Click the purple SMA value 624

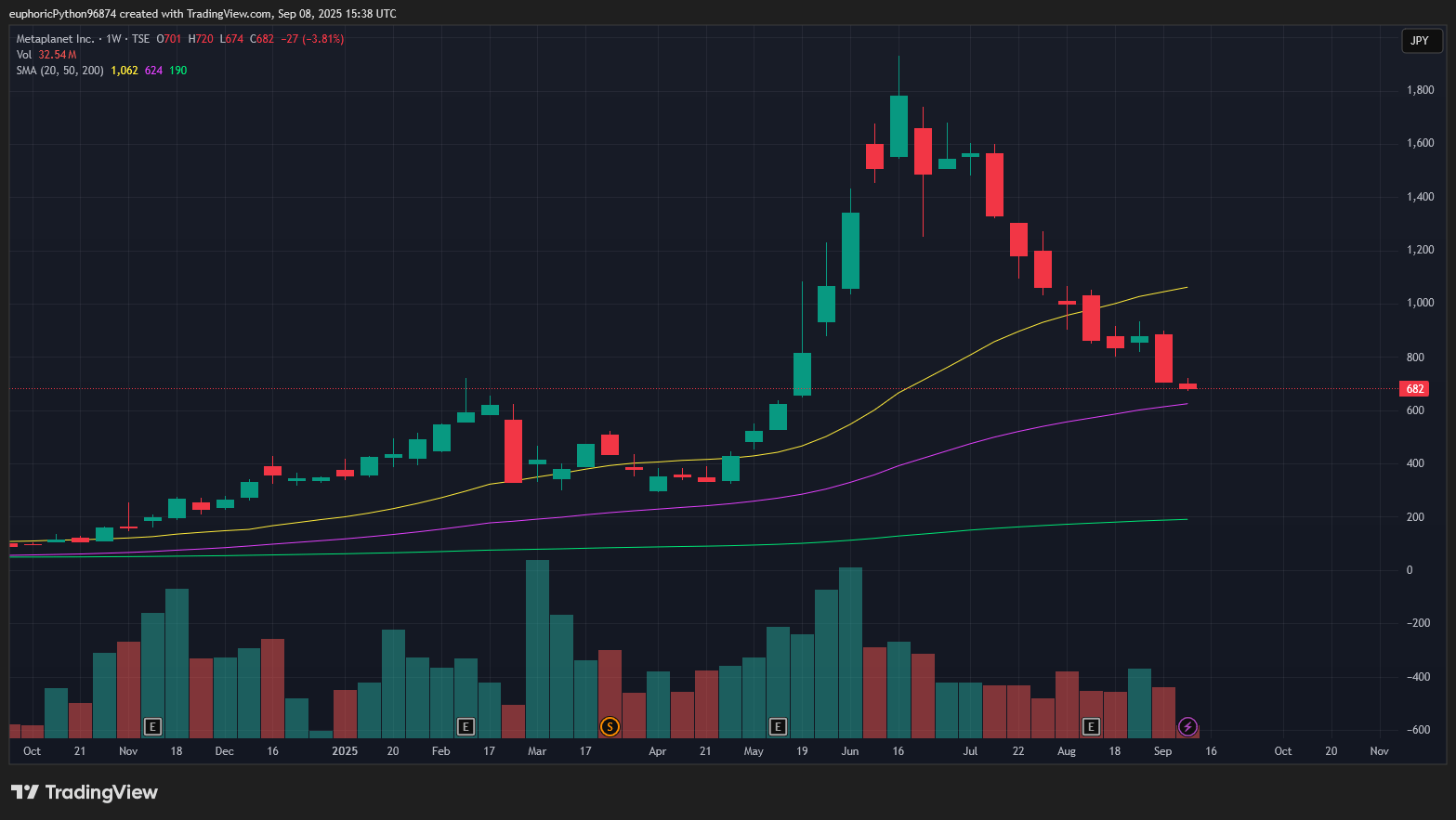[153, 71]
